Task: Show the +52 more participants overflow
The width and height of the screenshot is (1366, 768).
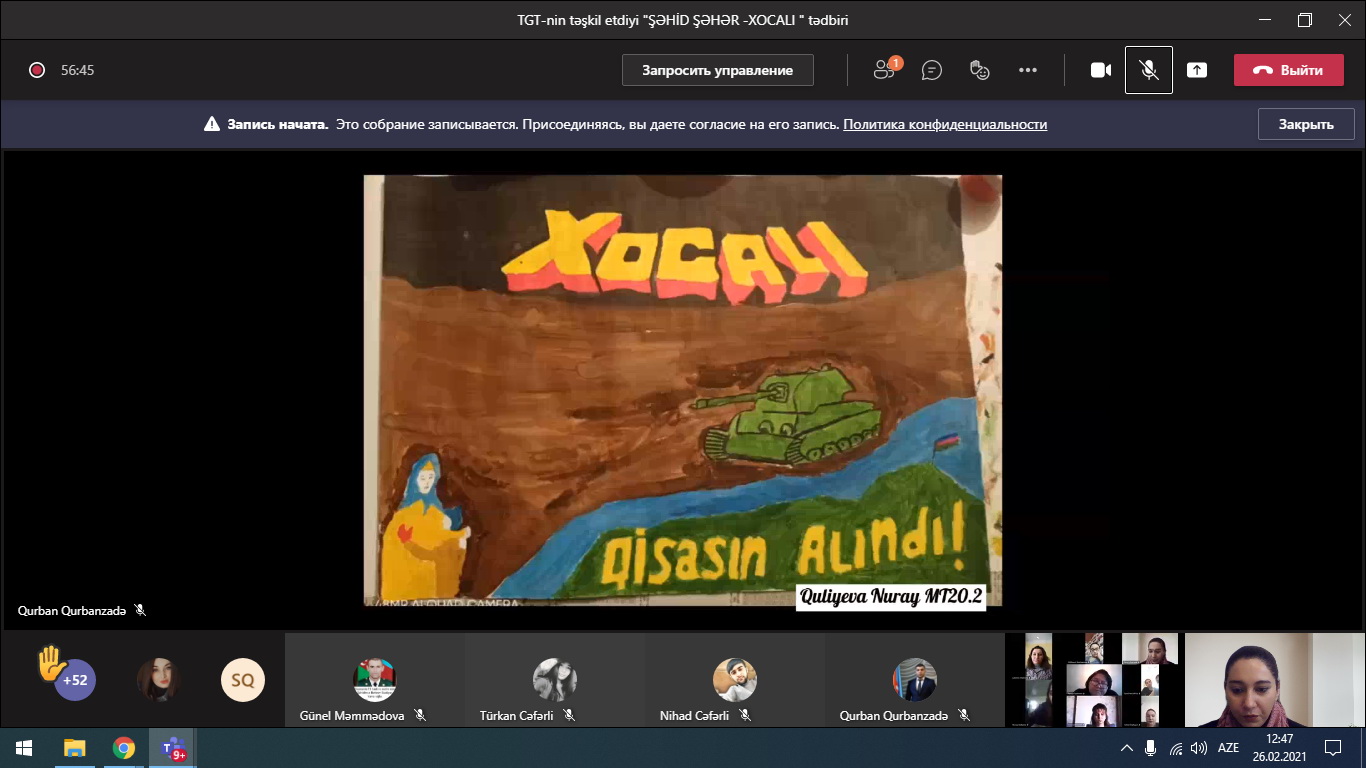Action: (x=75, y=680)
